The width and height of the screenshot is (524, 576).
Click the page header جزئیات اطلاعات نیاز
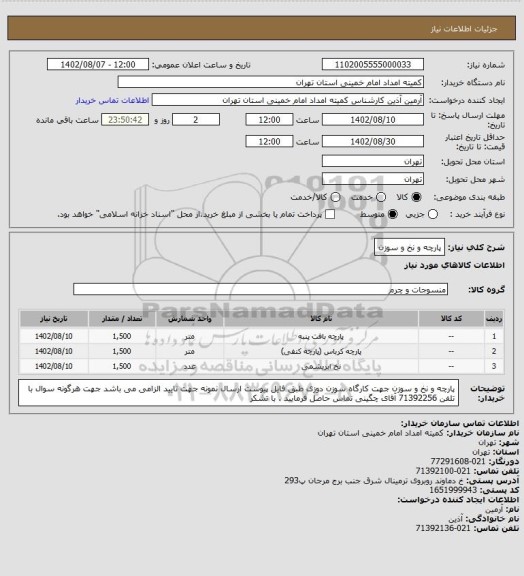pos(464,29)
